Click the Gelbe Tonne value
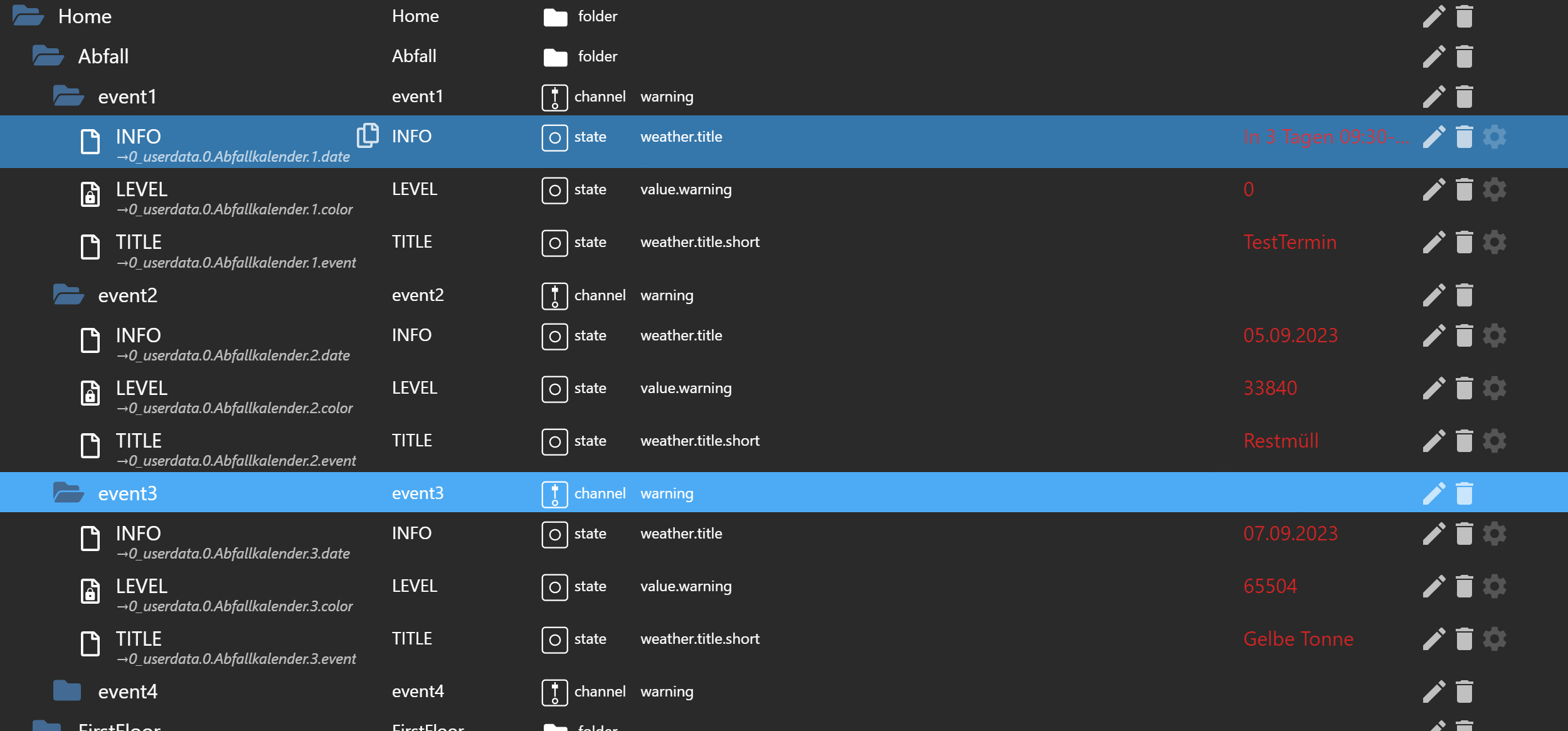Viewport: 1568px width, 731px height. [x=1298, y=639]
